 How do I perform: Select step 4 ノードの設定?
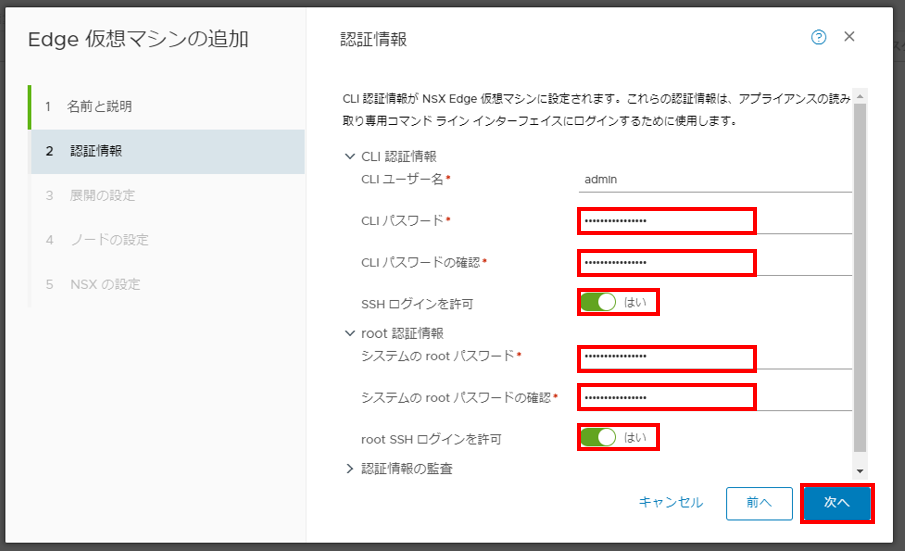coord(167,240)
